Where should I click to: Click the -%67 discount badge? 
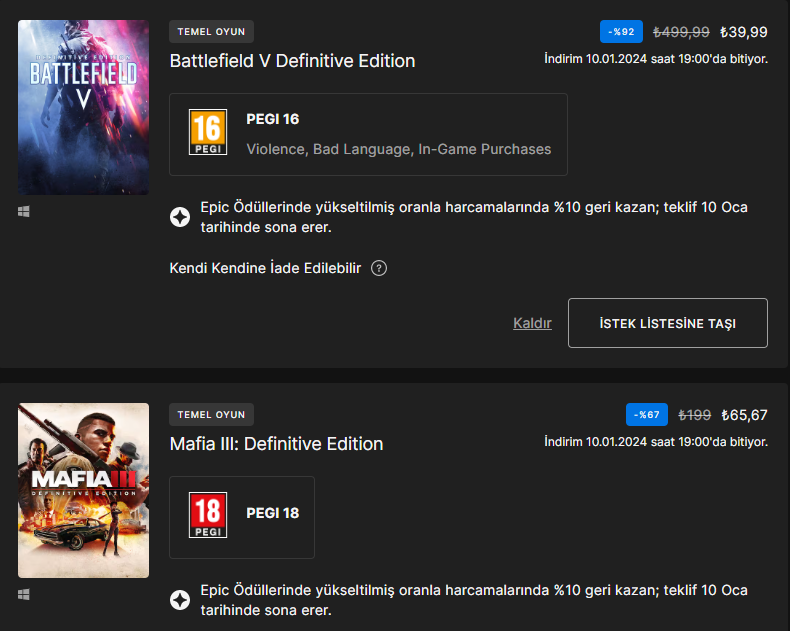pos(646,415)
